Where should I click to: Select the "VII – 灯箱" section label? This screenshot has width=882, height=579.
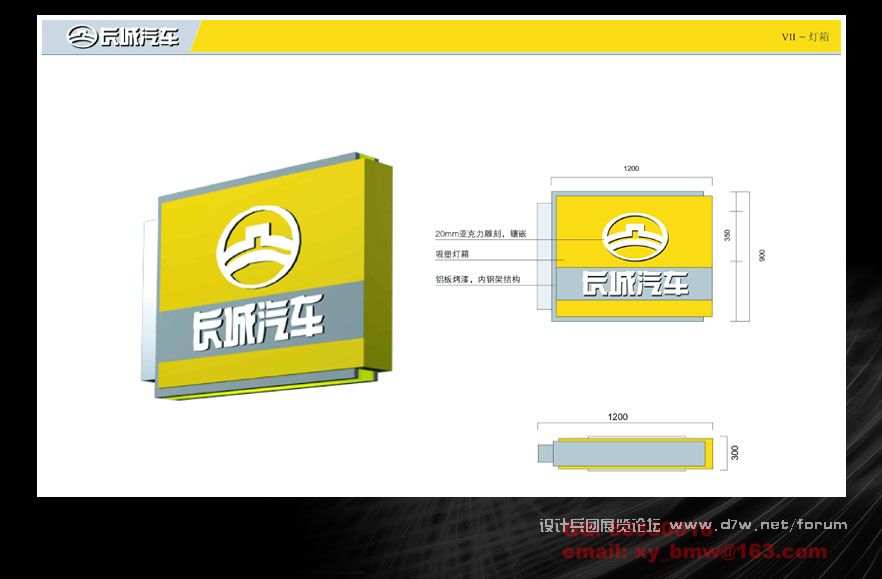pyautogui.click(x=805, y=37)
